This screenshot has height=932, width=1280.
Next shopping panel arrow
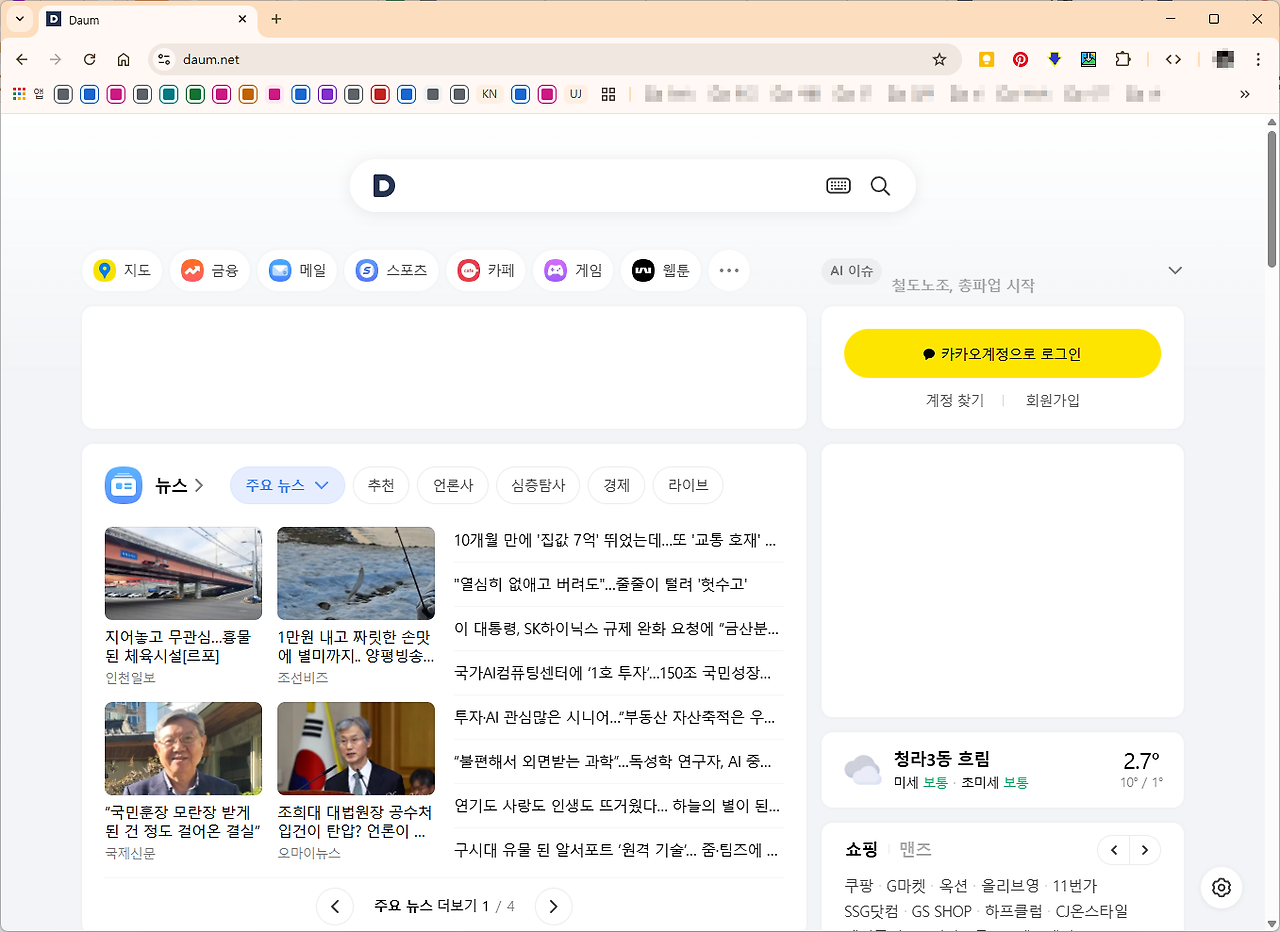[x=1146, y=851]
